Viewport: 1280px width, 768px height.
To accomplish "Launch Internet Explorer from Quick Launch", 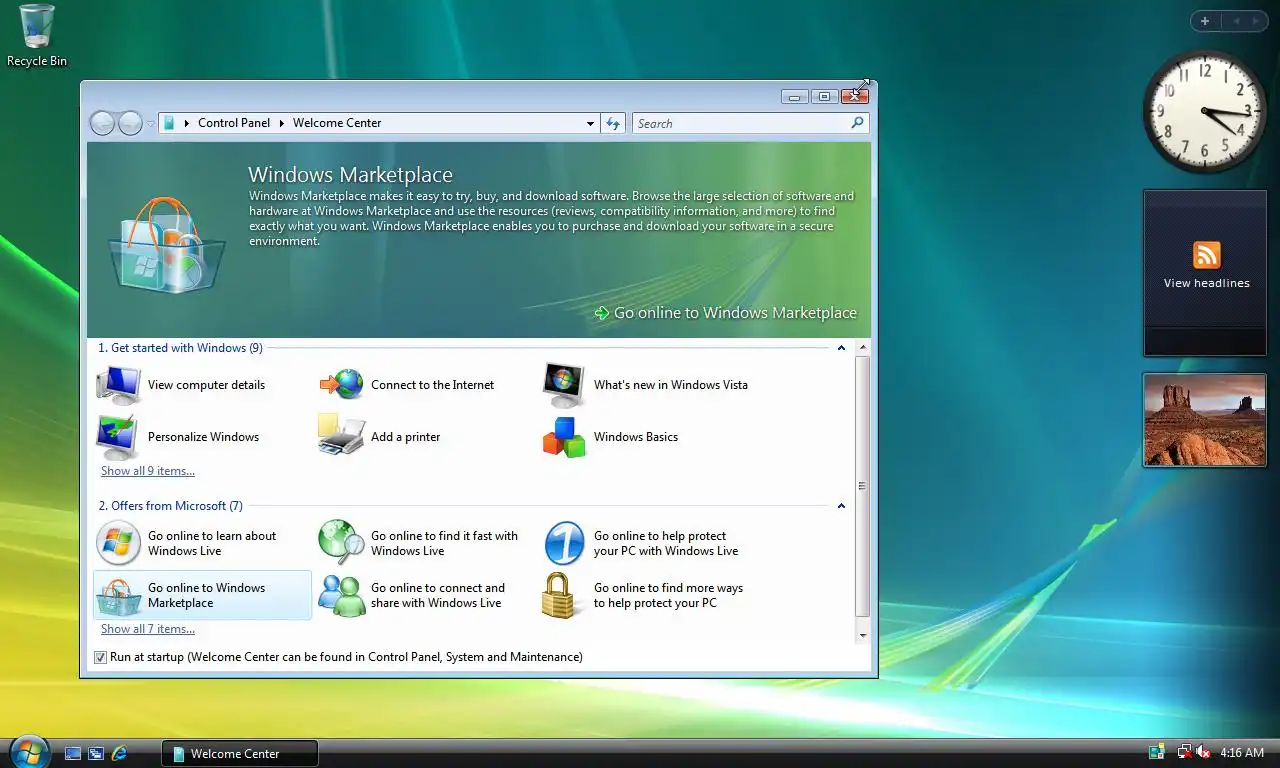I will pyautogui.click(x=120, y=753).
